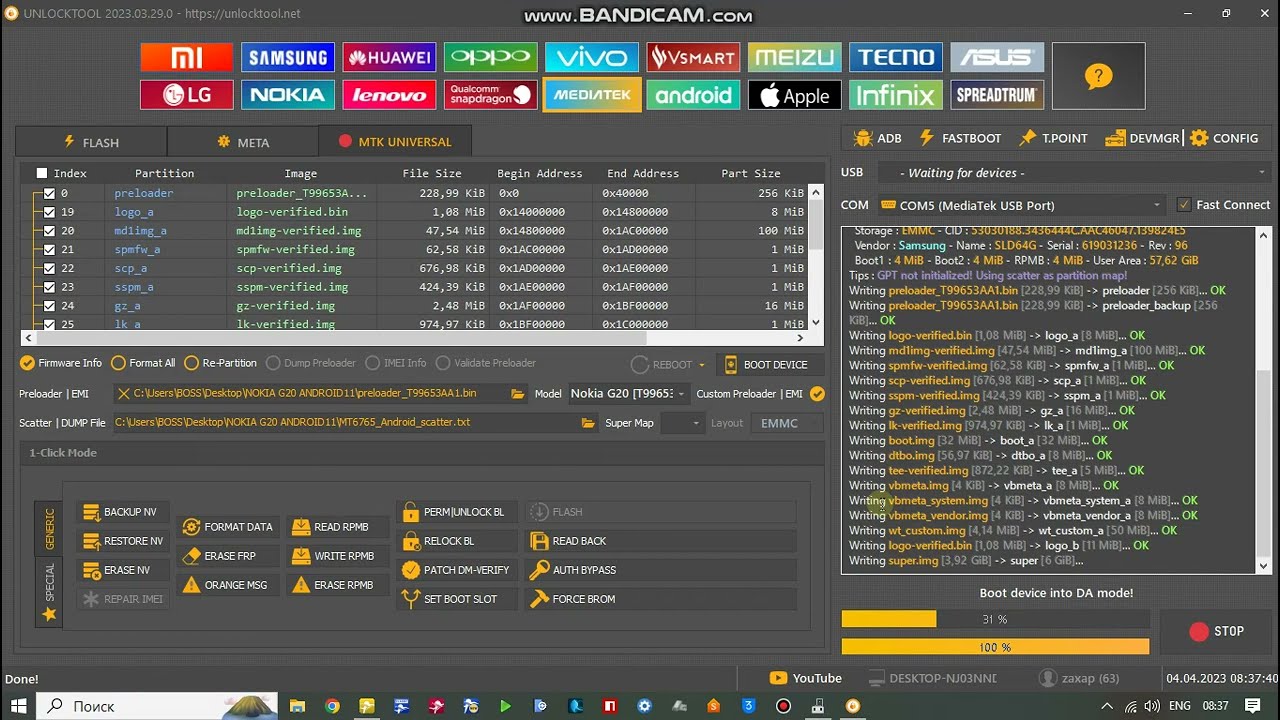Uncheck the spmfw_a partition row checkbox

[x=49, y=249]
